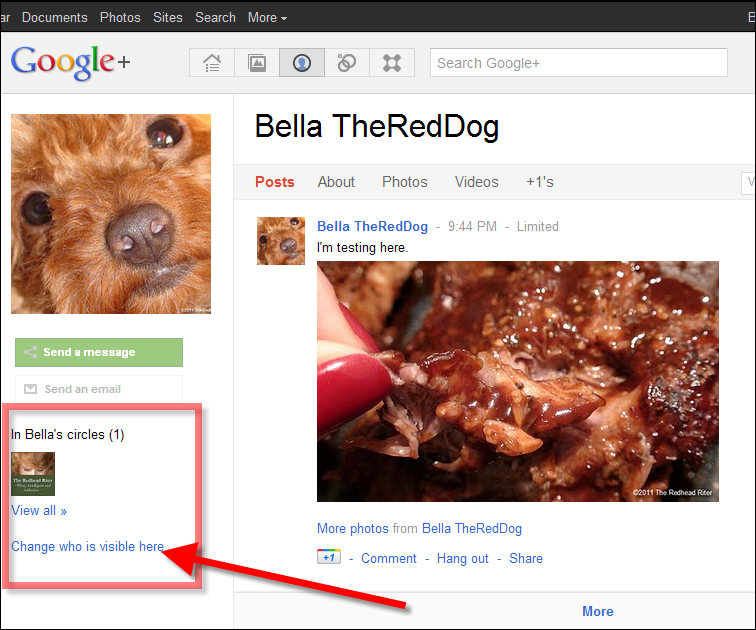Viewport: 756px width, 630px height.
Task: Click the 'I'm testing here.' post text
Action: 362,248
